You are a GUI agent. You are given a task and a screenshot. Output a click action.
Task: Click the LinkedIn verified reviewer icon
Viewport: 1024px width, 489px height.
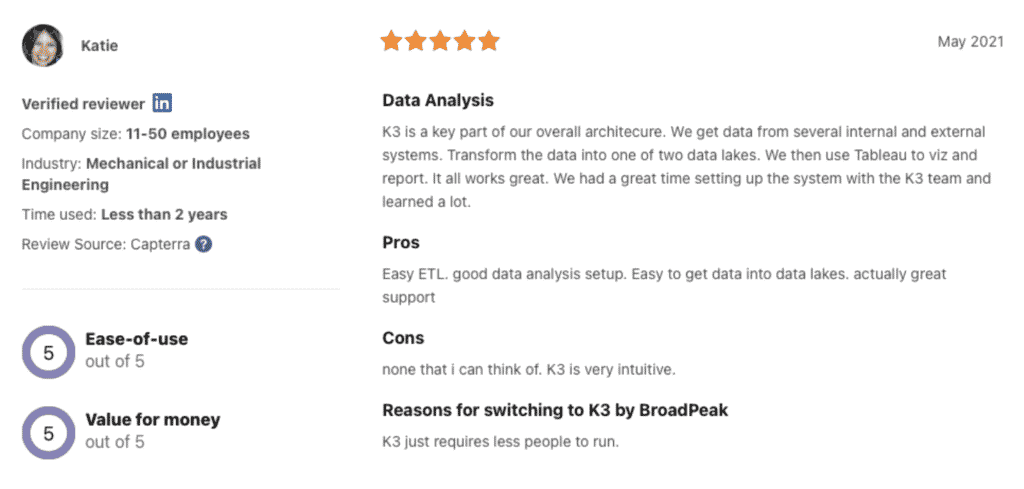pos(162,103)
